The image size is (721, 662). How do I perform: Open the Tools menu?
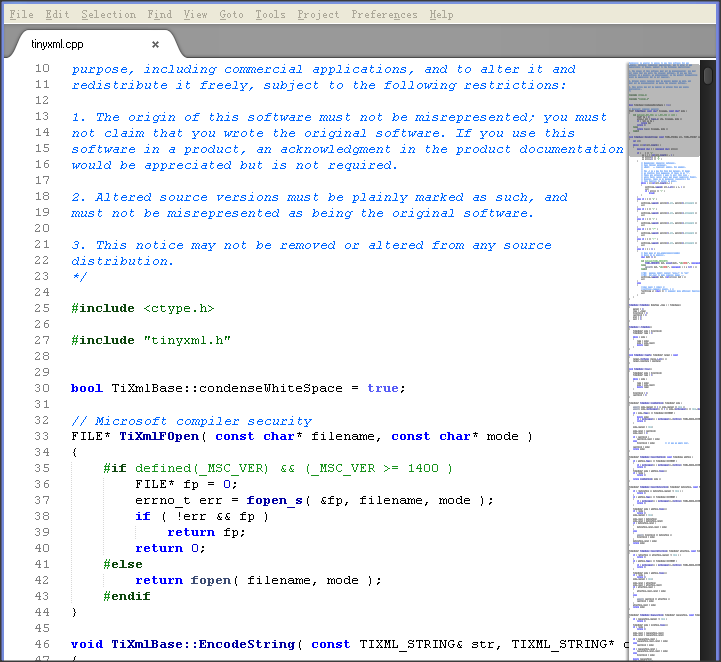point(270,15)
